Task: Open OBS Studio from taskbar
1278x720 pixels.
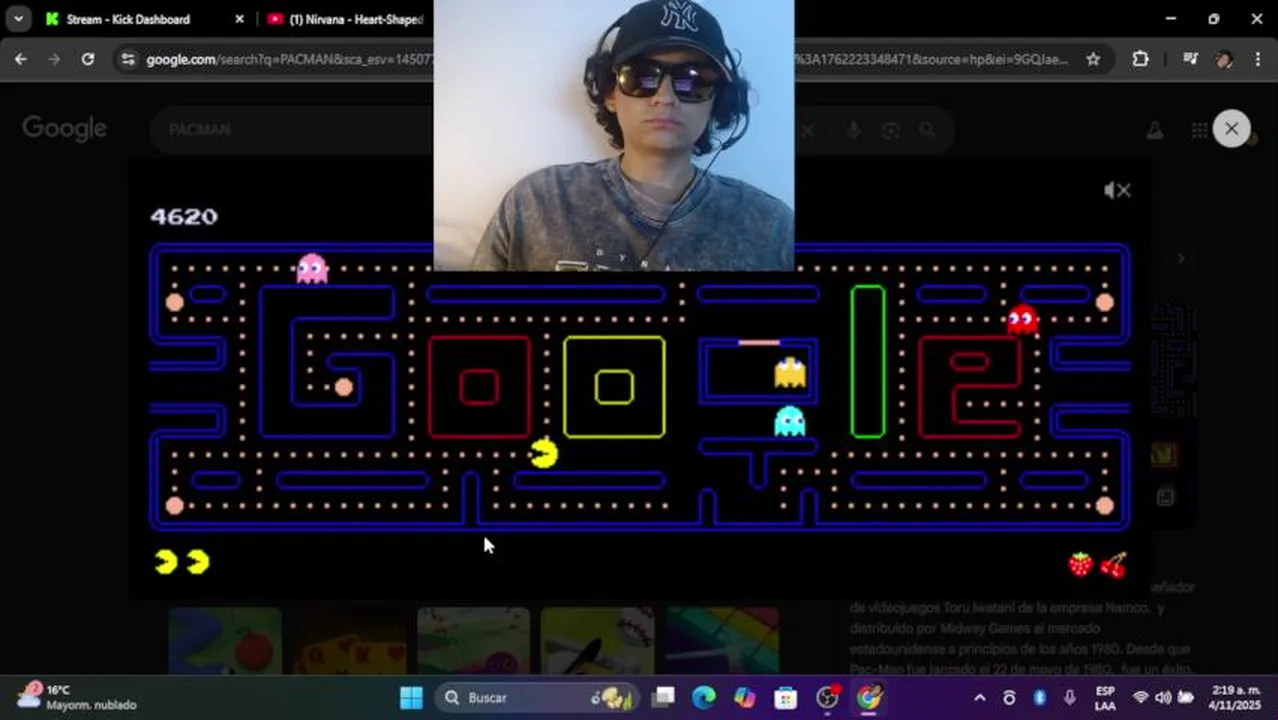Action: coord(827,697)
